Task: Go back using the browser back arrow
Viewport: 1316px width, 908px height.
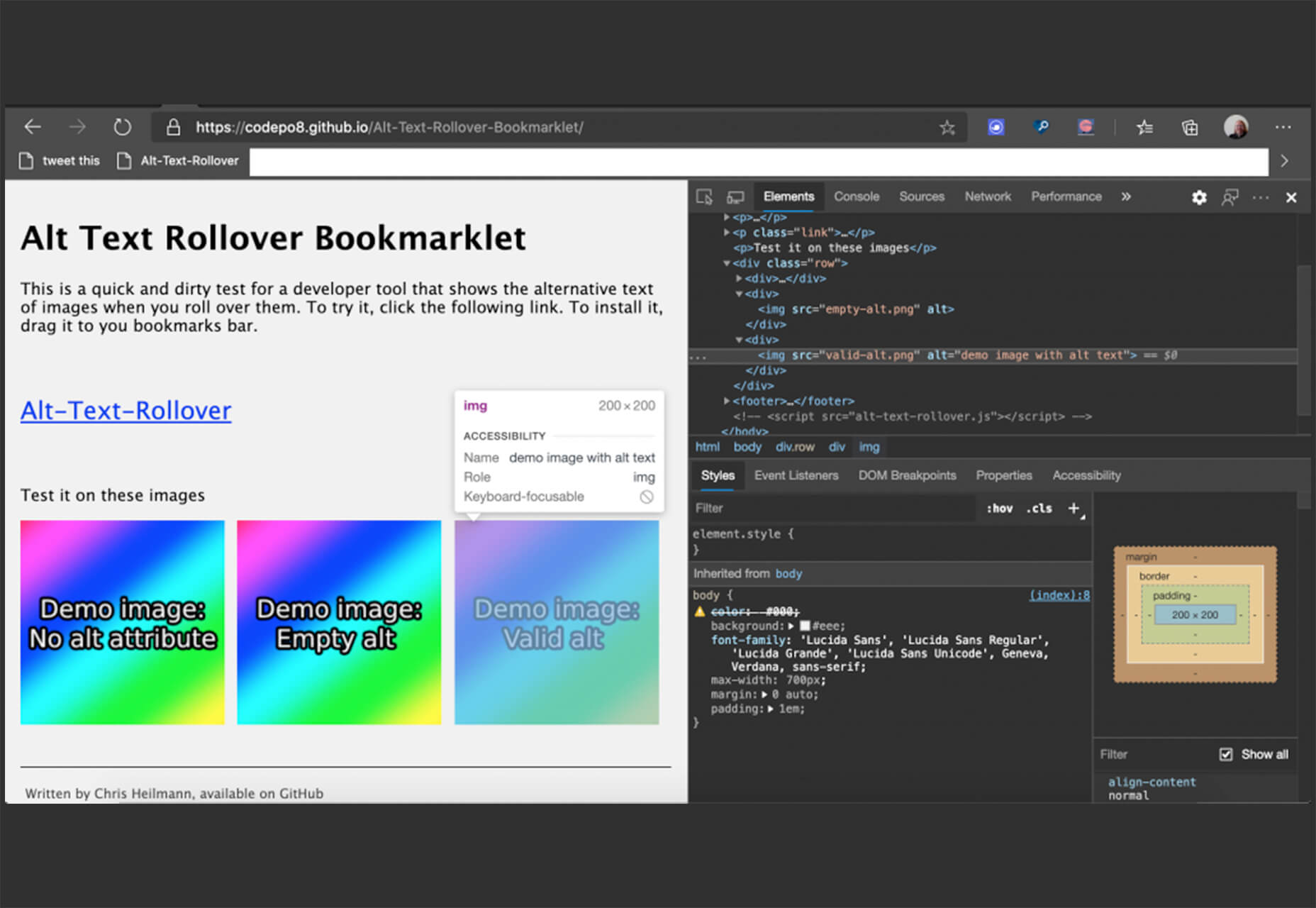Action: point(33,127)
